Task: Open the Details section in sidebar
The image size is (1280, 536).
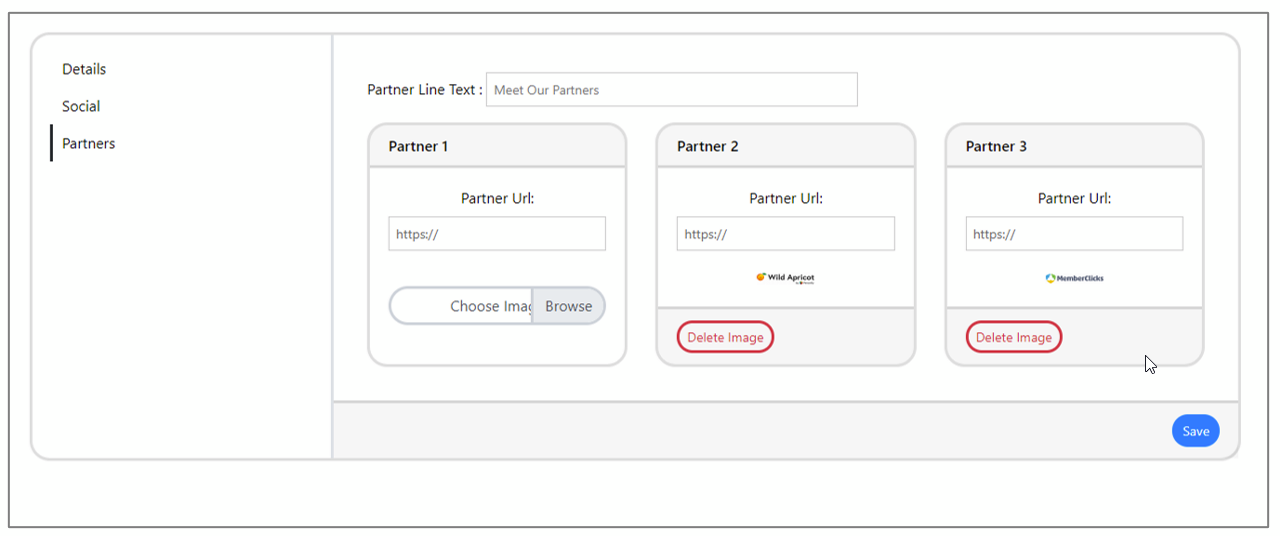Action: pos(84,69)
